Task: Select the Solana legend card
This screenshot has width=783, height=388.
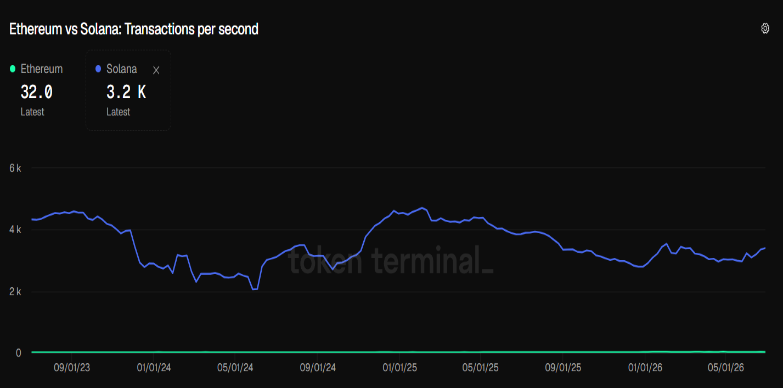Action: (128, 90)
